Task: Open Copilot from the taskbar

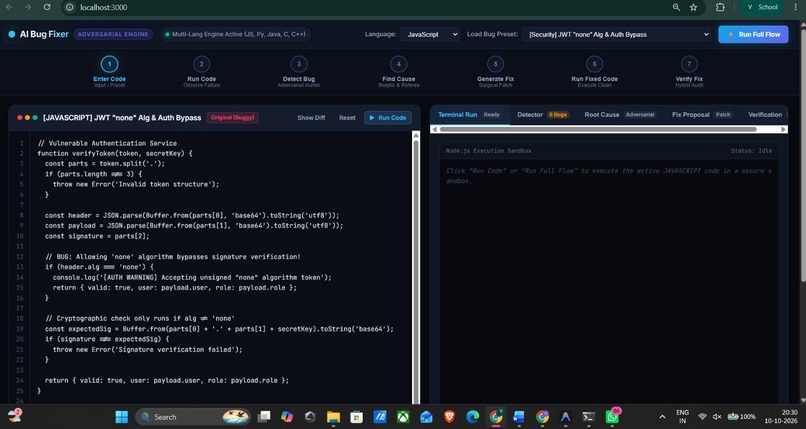Action: (287, 417)
